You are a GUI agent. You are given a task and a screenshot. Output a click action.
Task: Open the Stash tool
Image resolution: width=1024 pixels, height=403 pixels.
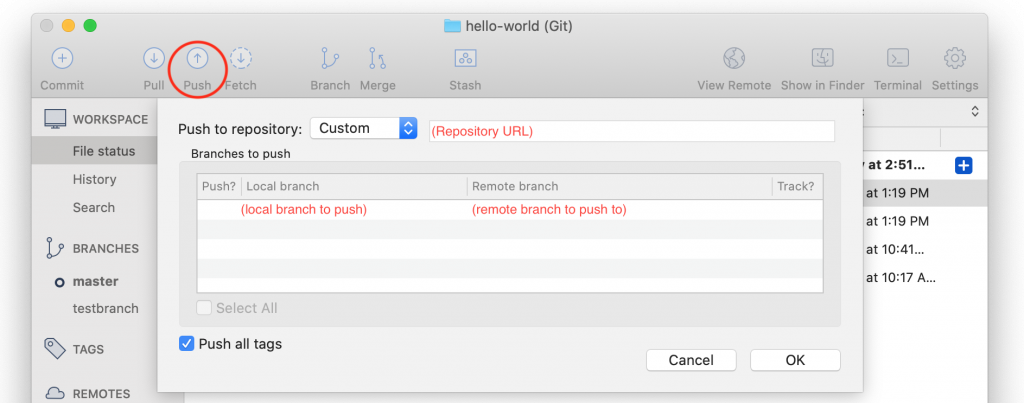(465, 58)
